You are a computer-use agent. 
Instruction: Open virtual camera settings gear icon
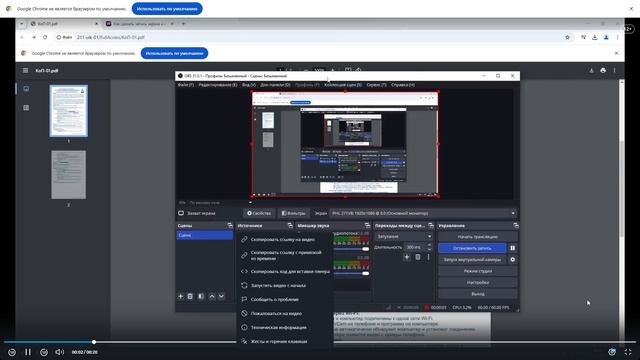click(513, 260)
